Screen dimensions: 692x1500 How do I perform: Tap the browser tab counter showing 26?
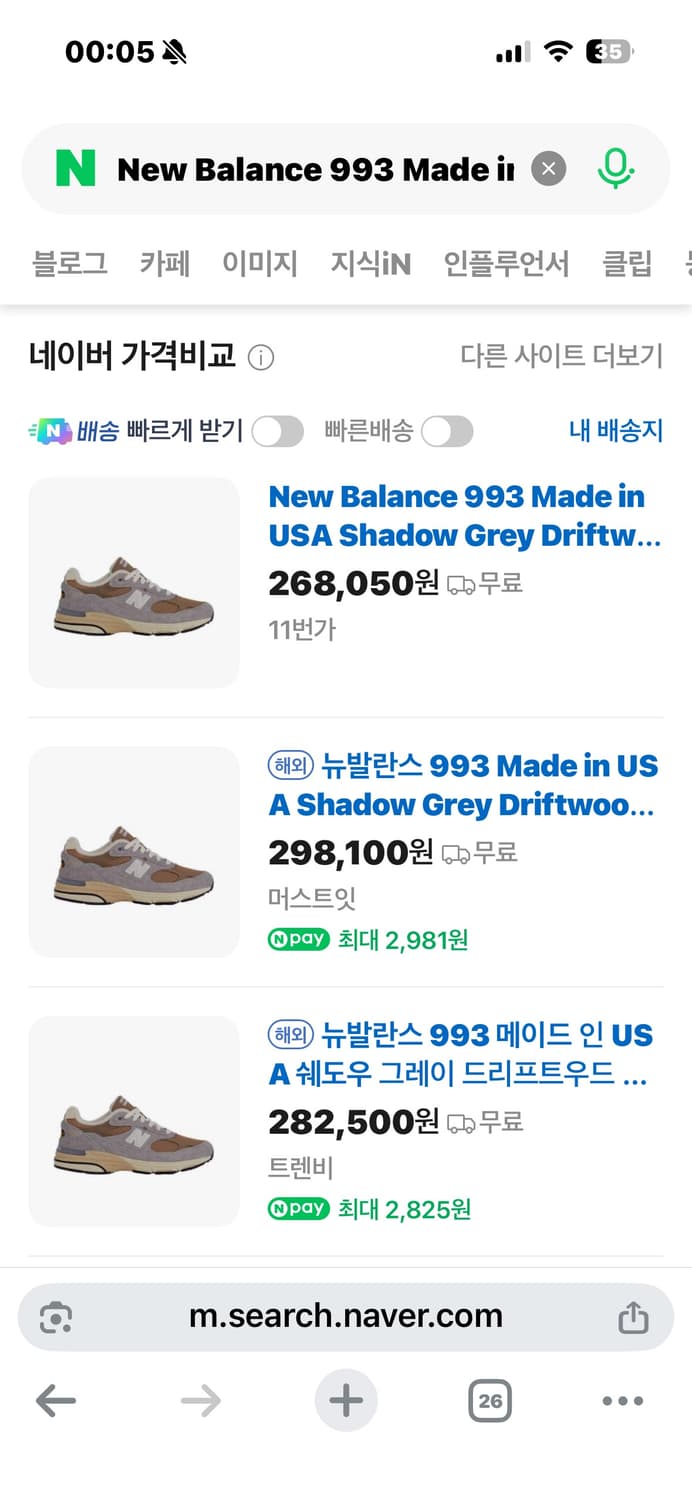pos(488,1401)
